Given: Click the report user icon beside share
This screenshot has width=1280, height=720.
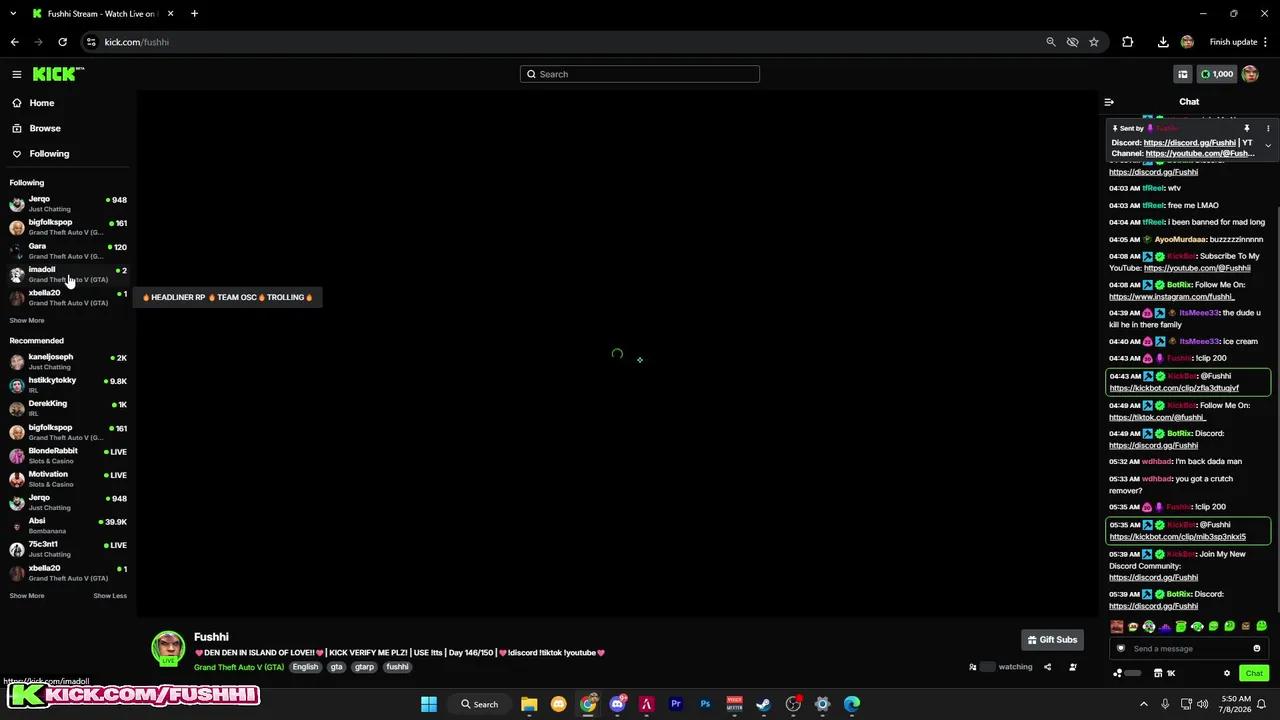Looking at the screenshot, I should tap(1073, 667).
